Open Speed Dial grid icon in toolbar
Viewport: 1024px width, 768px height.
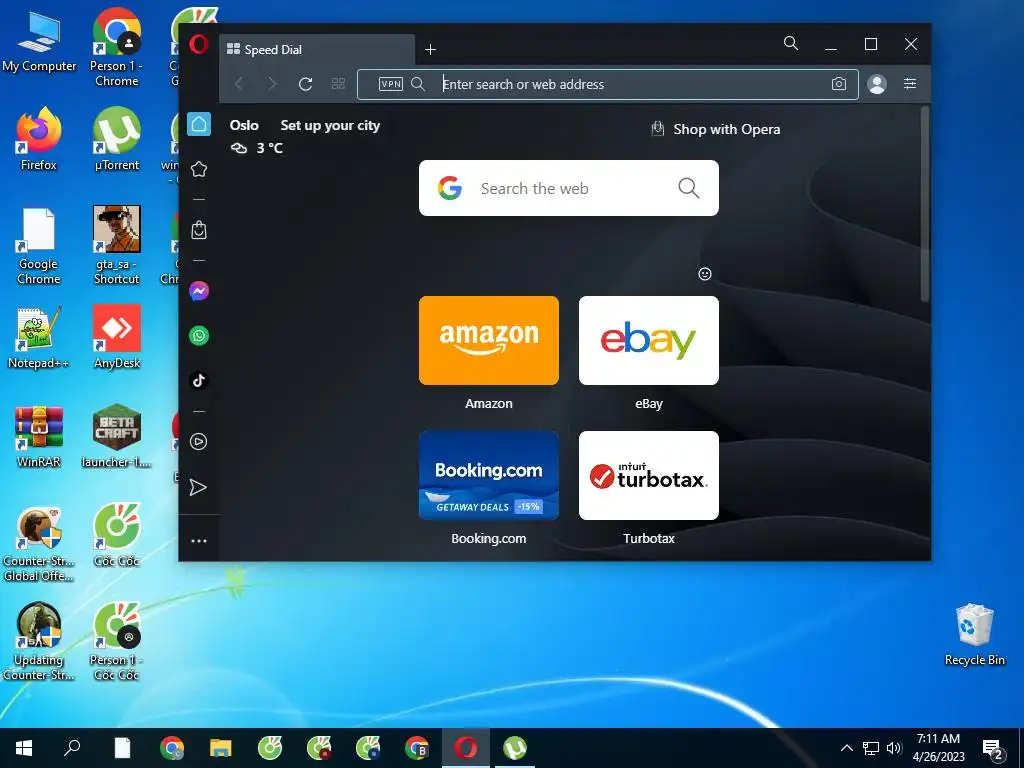point(338,84)
